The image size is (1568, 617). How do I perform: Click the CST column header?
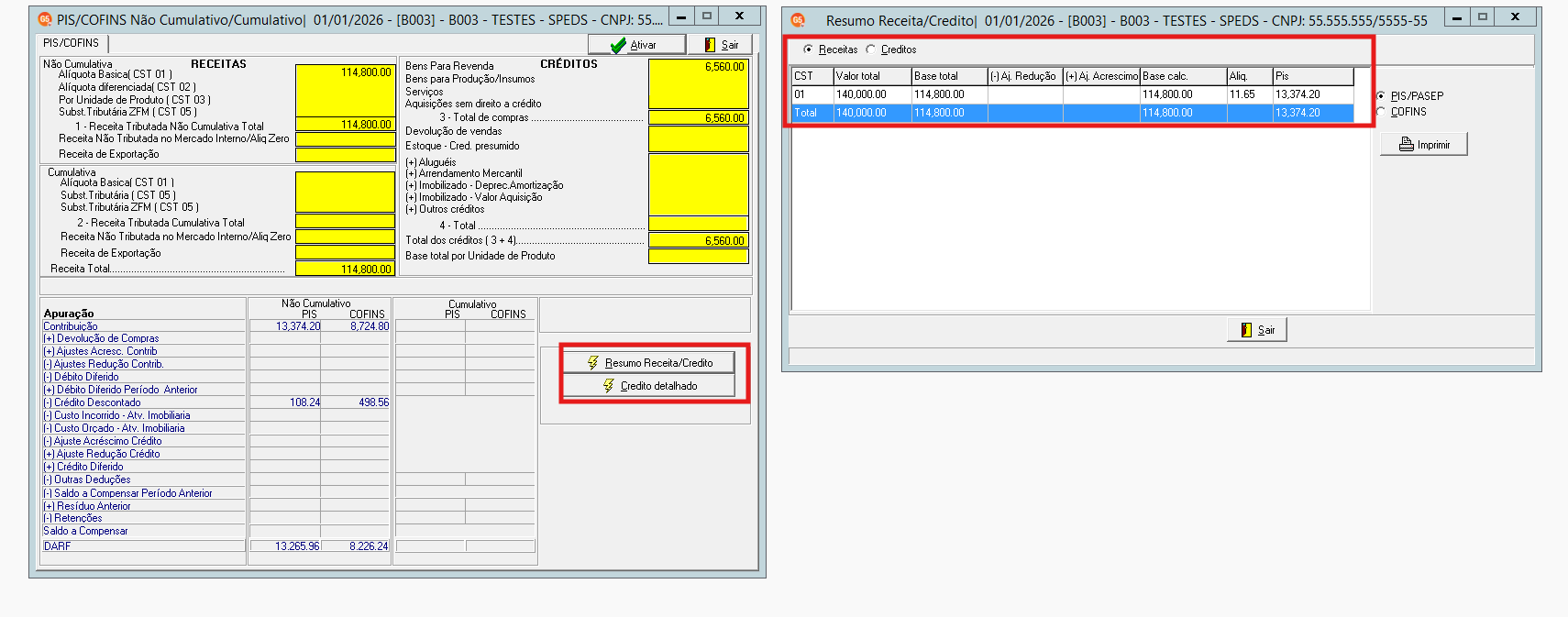pyautogui.click(x=812, y=76)
